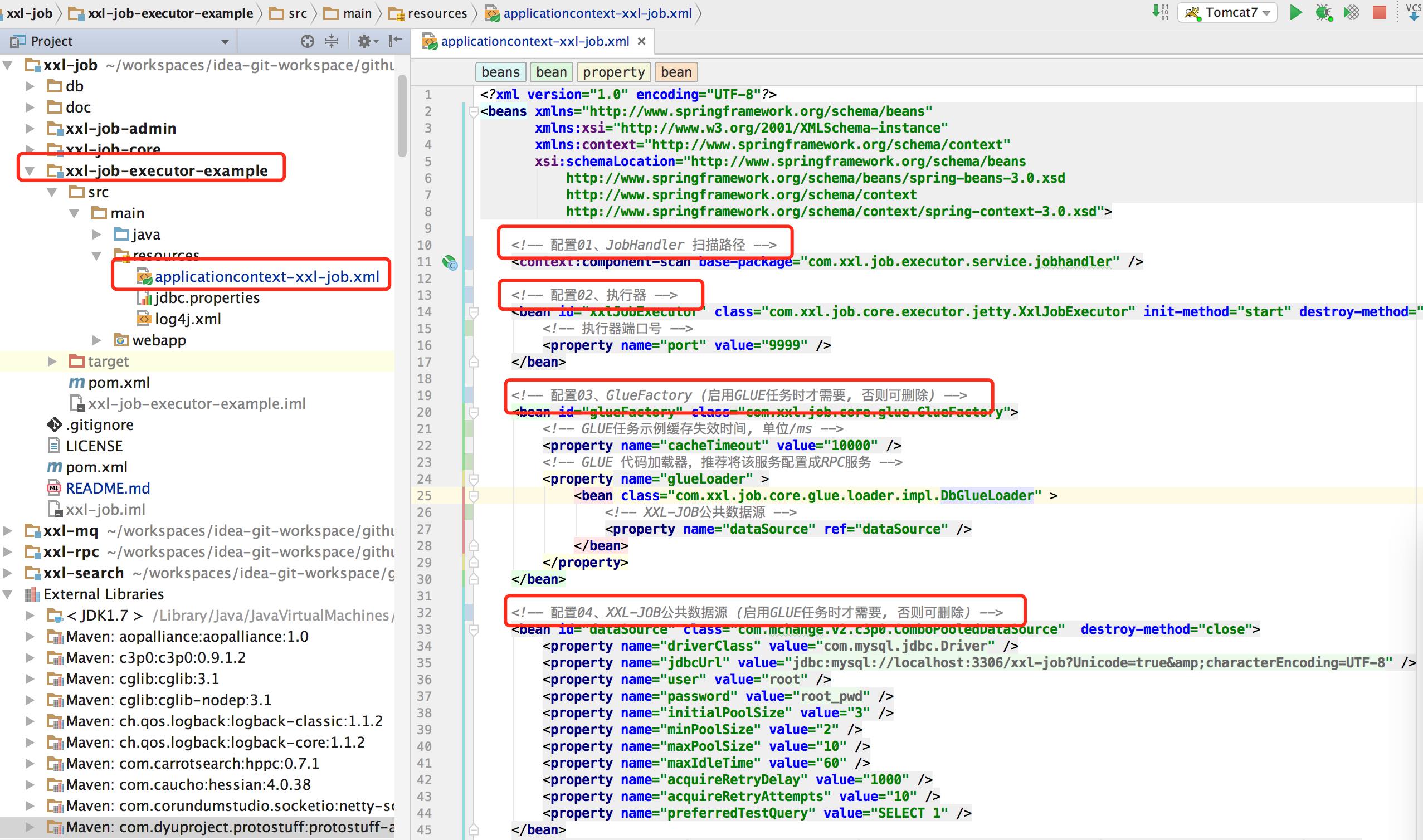
Task: Open README.md from the project tree
Action: point(99,488)
